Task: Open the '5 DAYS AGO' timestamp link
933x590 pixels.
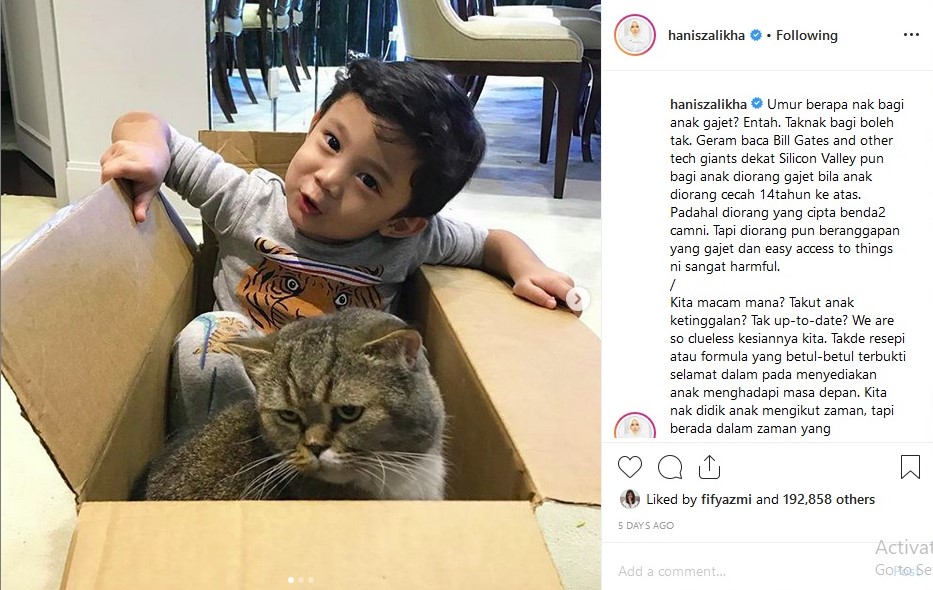Action: coord(646,526)
